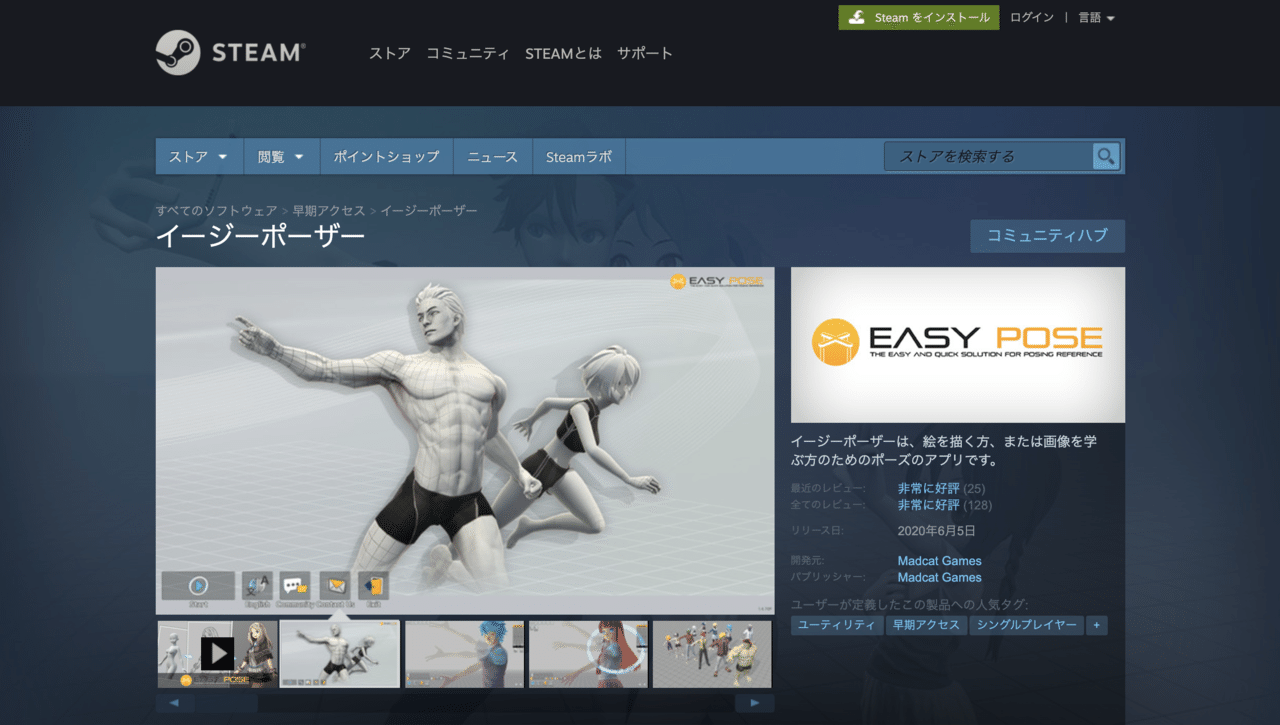1280x725 pixels.
Task: Click the Steam をインストール button
Action: pyautogui.click(x=919, y=18)
